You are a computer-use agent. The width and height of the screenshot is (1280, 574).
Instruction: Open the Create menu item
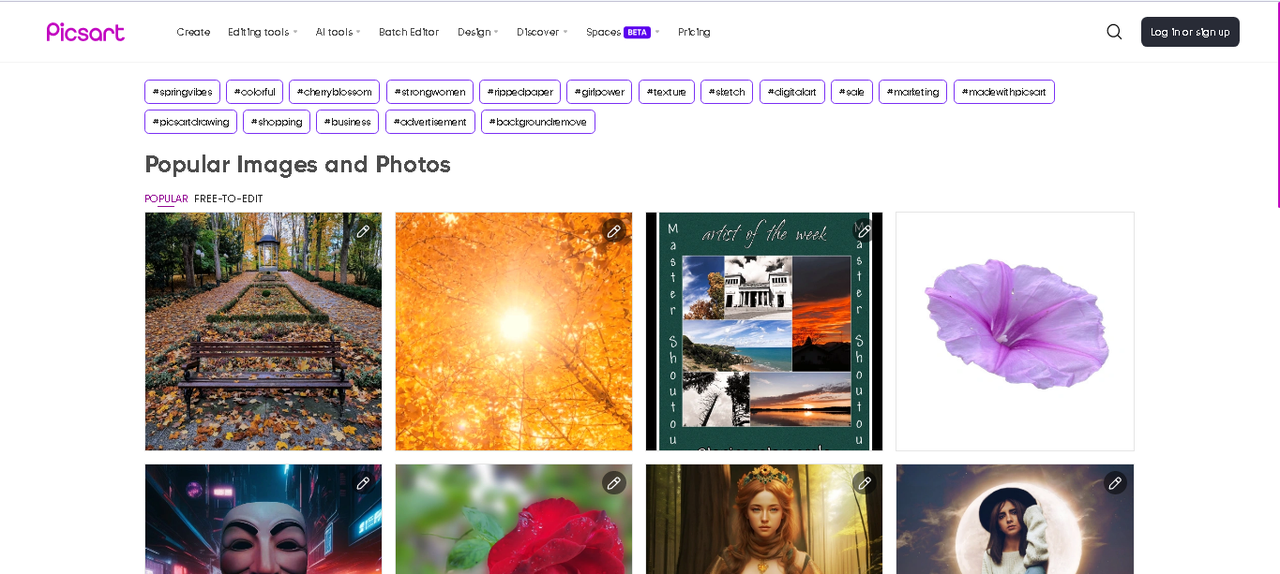pyautogui.click(x=193, y=32)
